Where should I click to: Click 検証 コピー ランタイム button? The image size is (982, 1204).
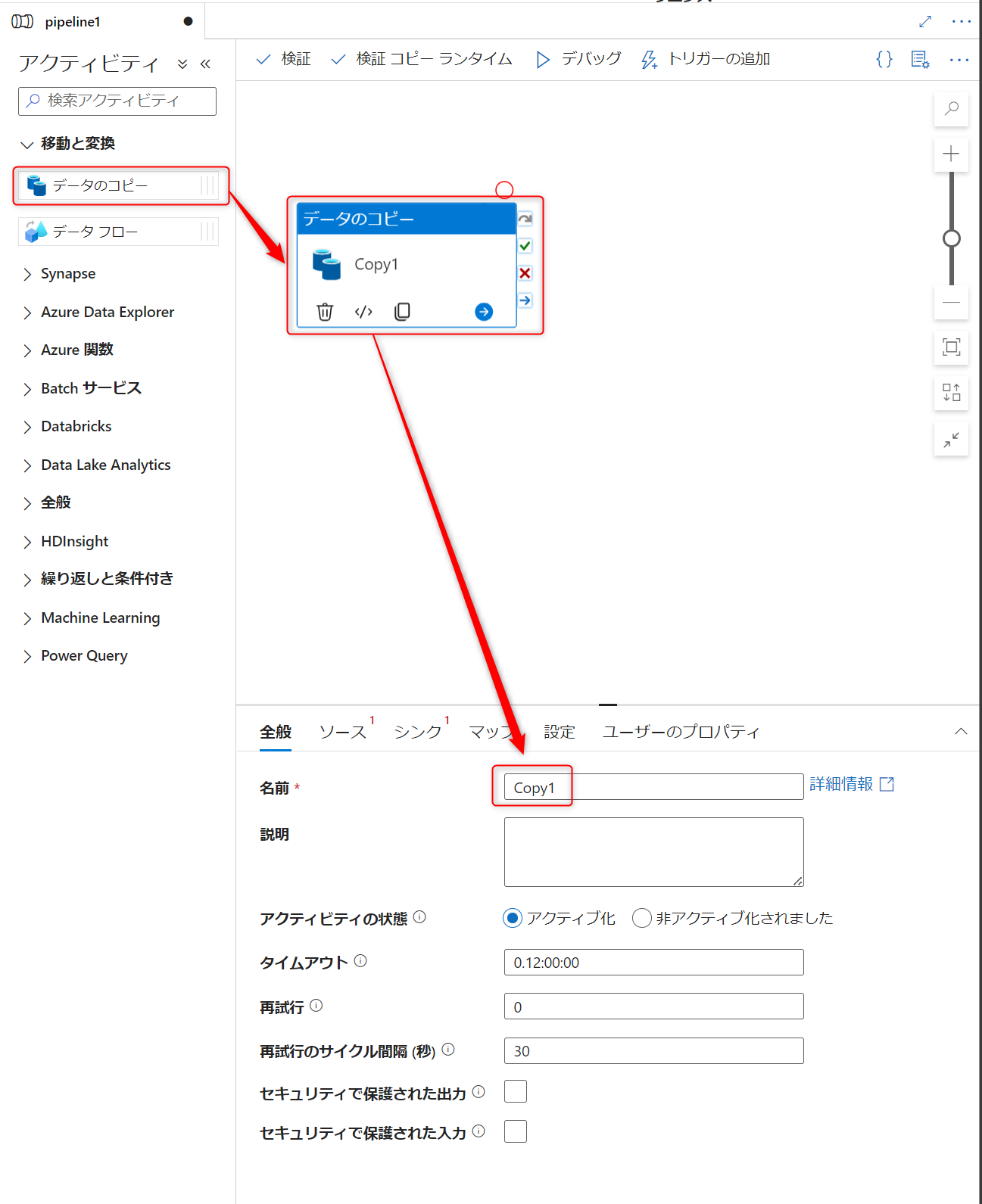[422, 59]
